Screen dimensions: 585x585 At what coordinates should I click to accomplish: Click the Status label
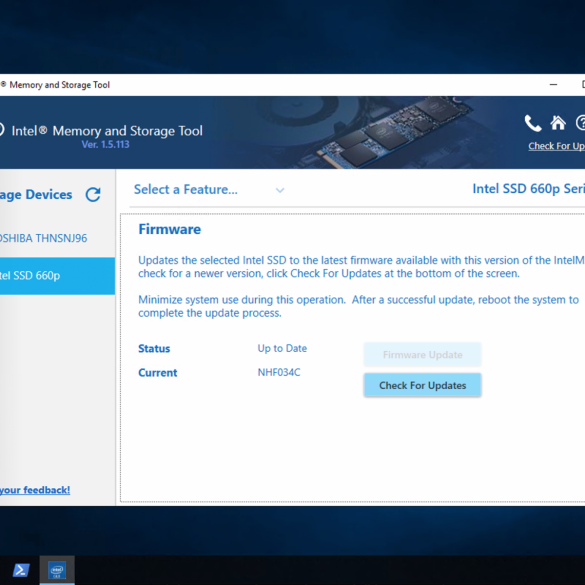pos(154,348)
